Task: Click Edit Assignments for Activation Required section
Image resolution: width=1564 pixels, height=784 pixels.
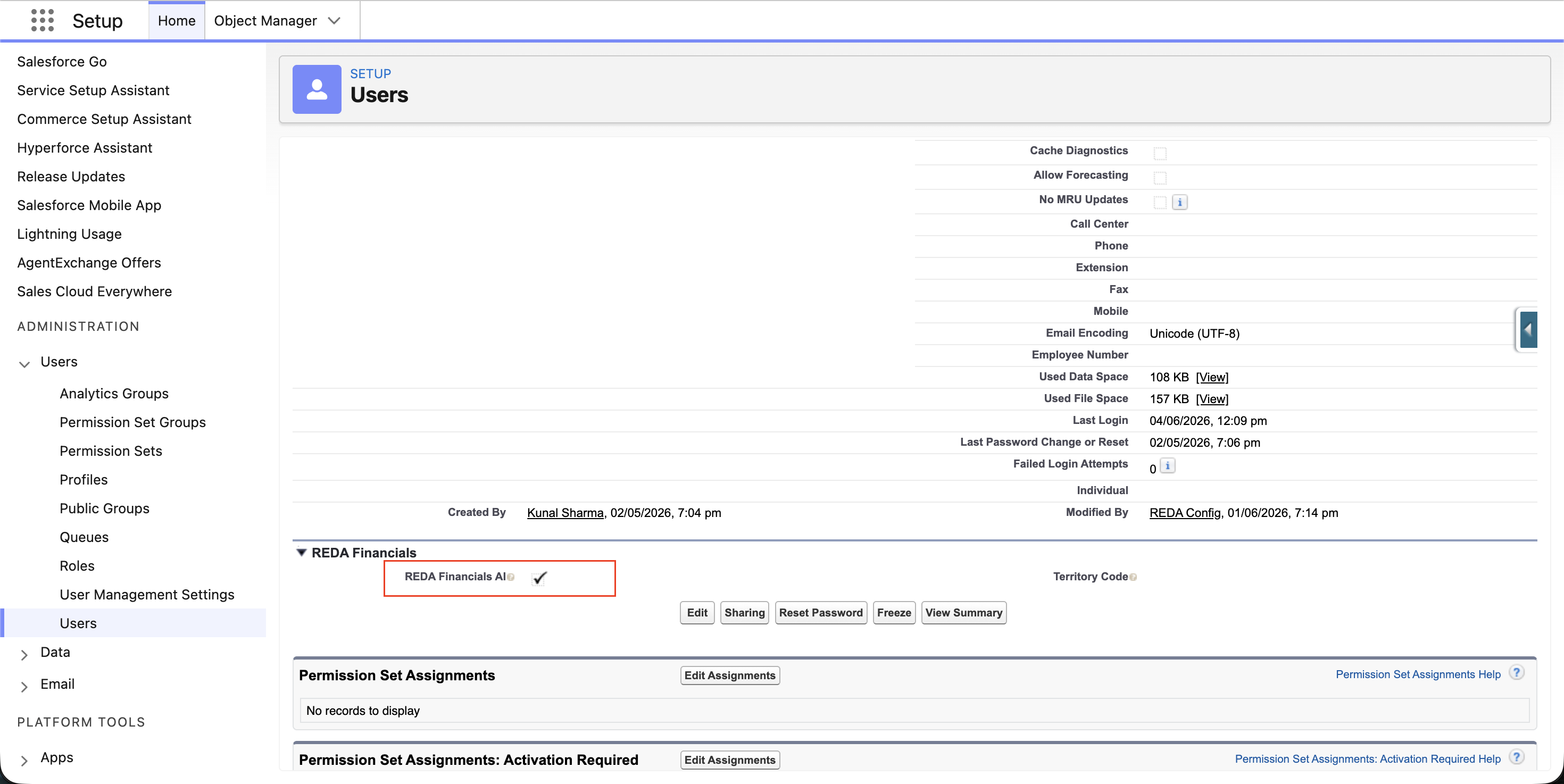Action: pos(730,760)
